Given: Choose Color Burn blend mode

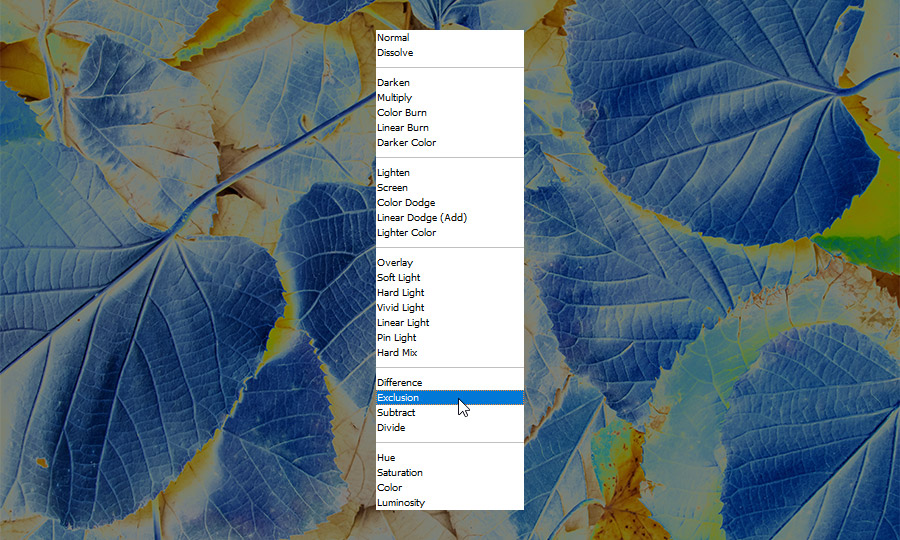Looking at the screenshot, I should pos(449,112).
